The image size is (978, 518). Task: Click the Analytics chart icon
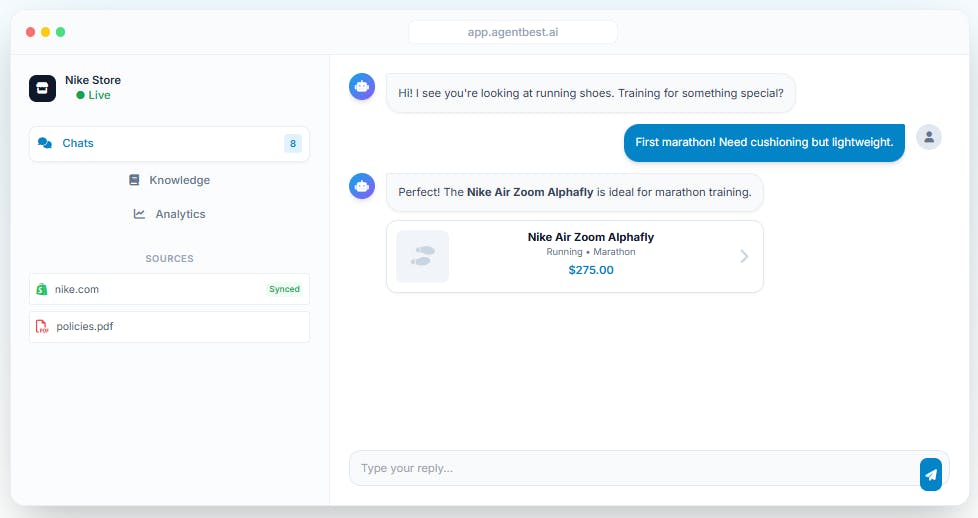pos(139,214)
